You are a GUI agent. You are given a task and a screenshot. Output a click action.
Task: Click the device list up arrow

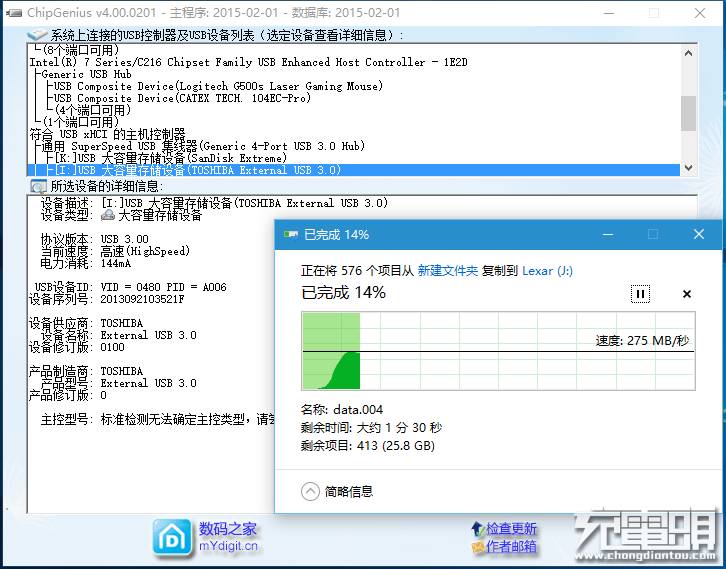click(x=688, y=53)
